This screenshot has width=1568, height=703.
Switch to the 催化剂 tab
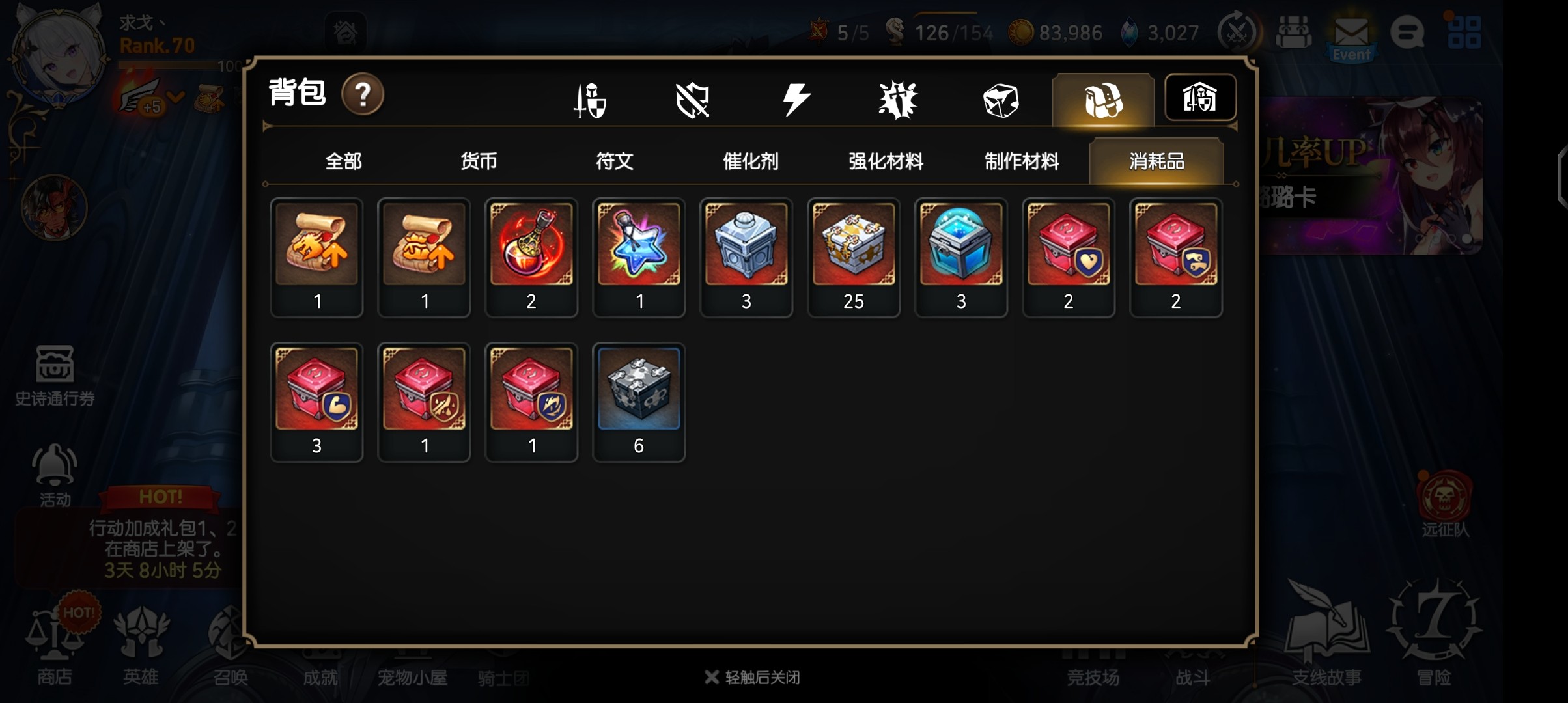coord(750,161)
